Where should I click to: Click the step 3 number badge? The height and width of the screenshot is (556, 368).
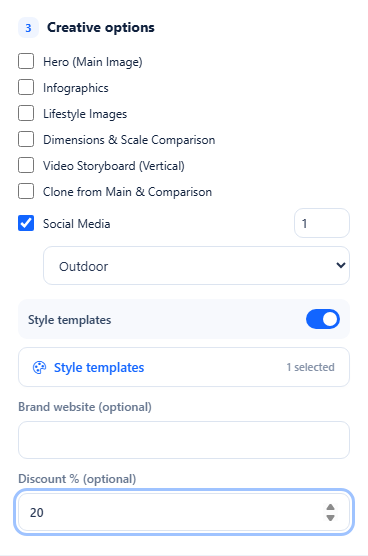(28, 28)
